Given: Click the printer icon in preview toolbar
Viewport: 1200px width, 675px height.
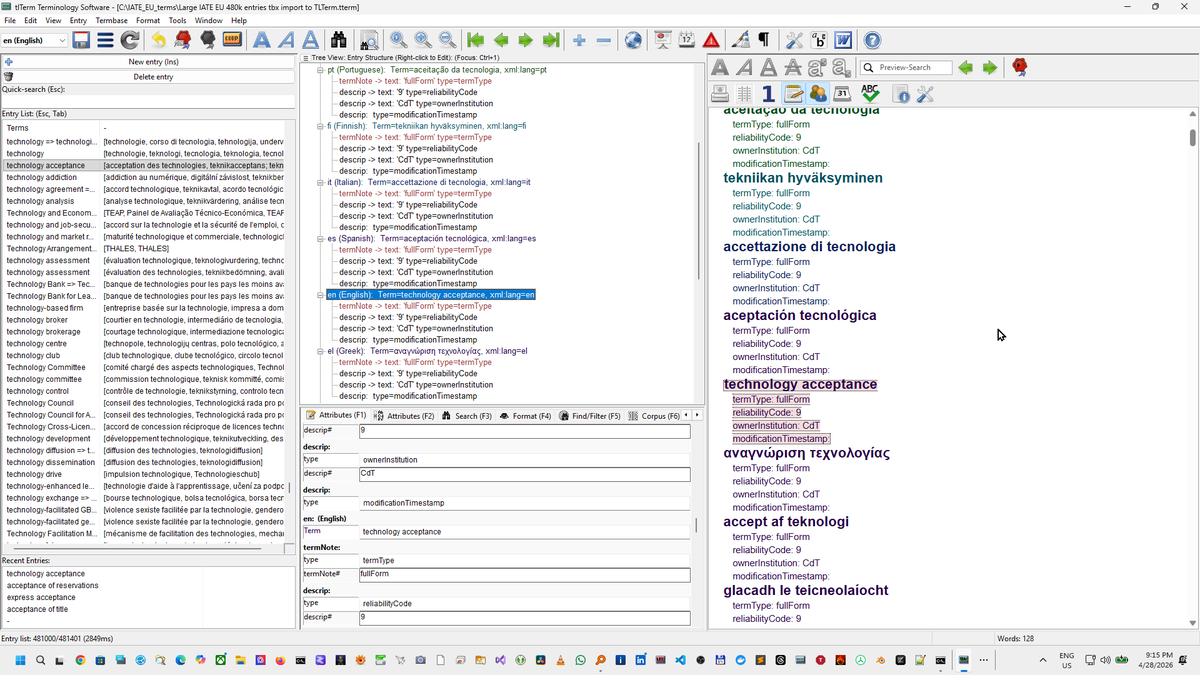Looking at the screenshot, I should point(720,93).
